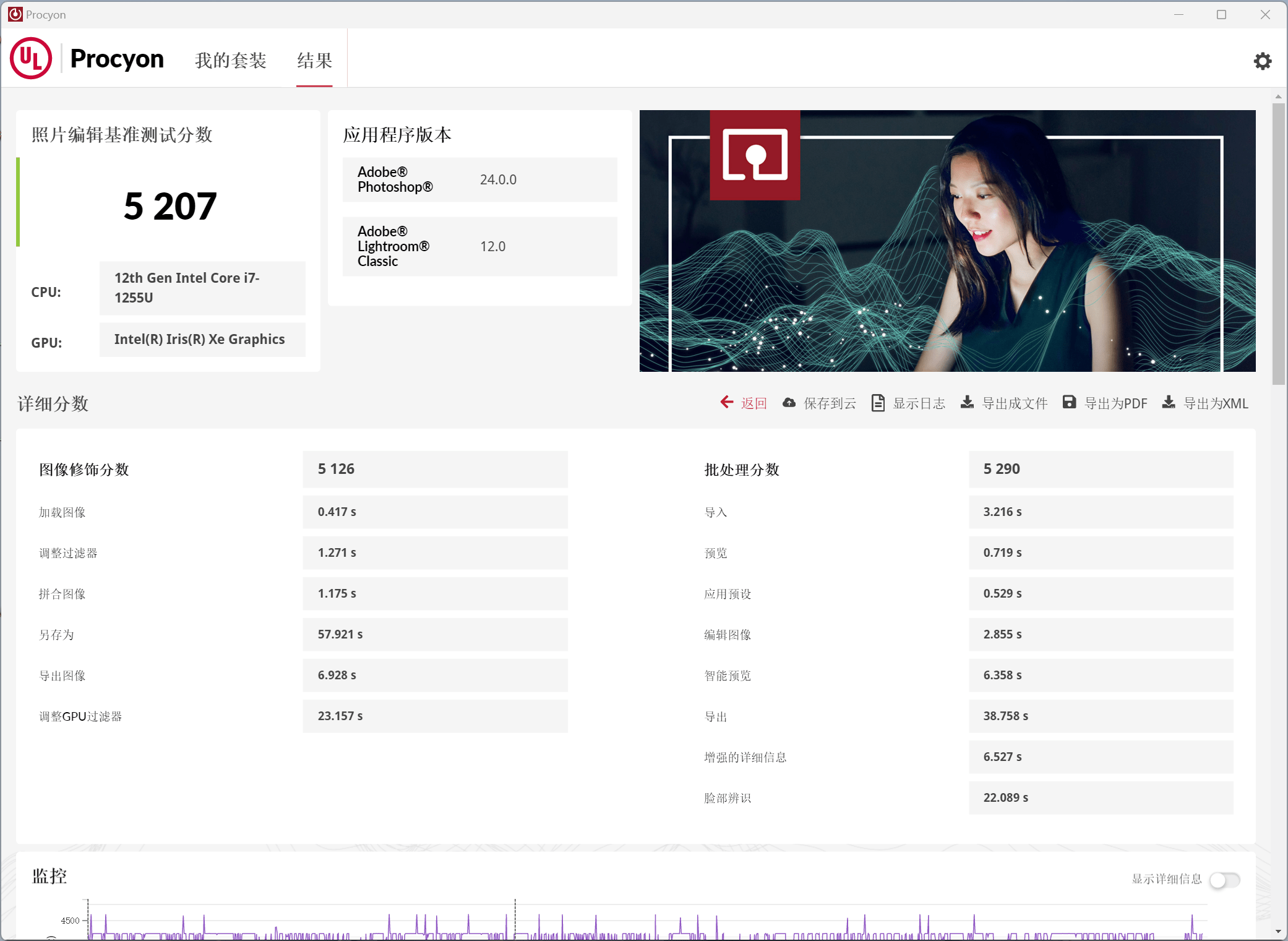This screenshot has width=1288, height=941.
Task: Click the cloud save icon
Action: coord(789,403)
